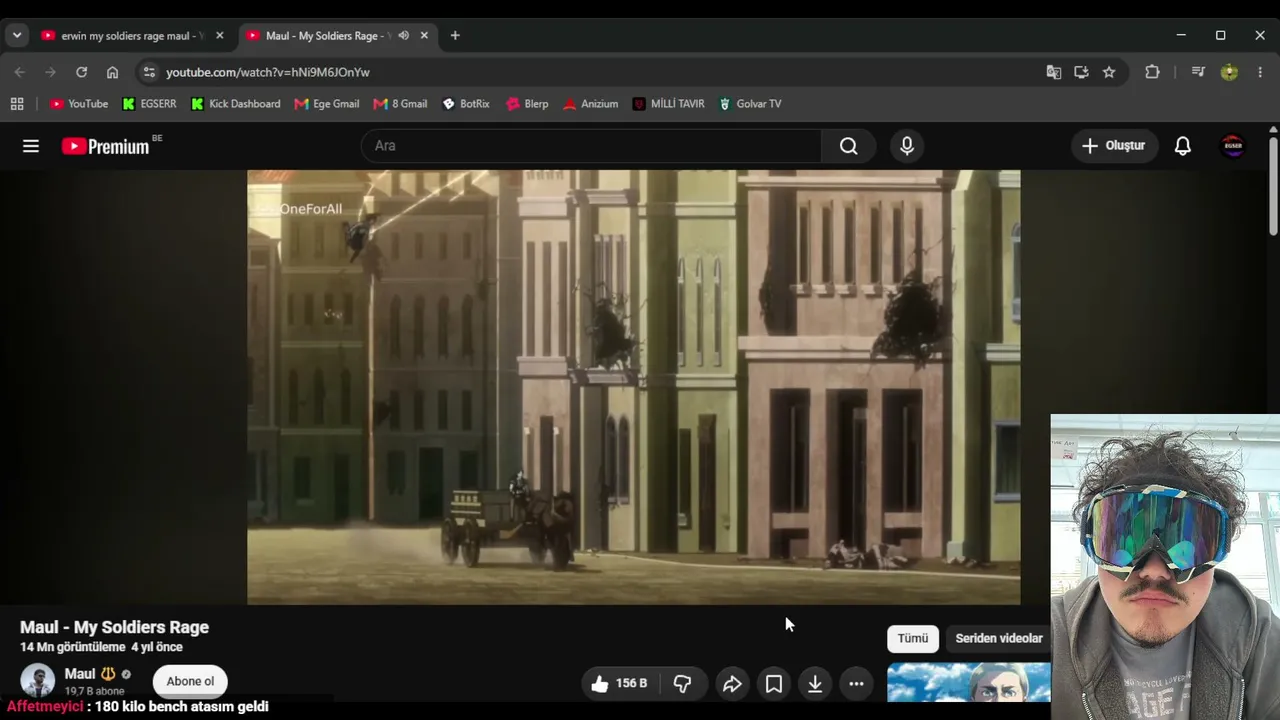Click the YouTube search magnifier button
The width and height of the screenshot is (1280, 720).
tap(848, 146)
